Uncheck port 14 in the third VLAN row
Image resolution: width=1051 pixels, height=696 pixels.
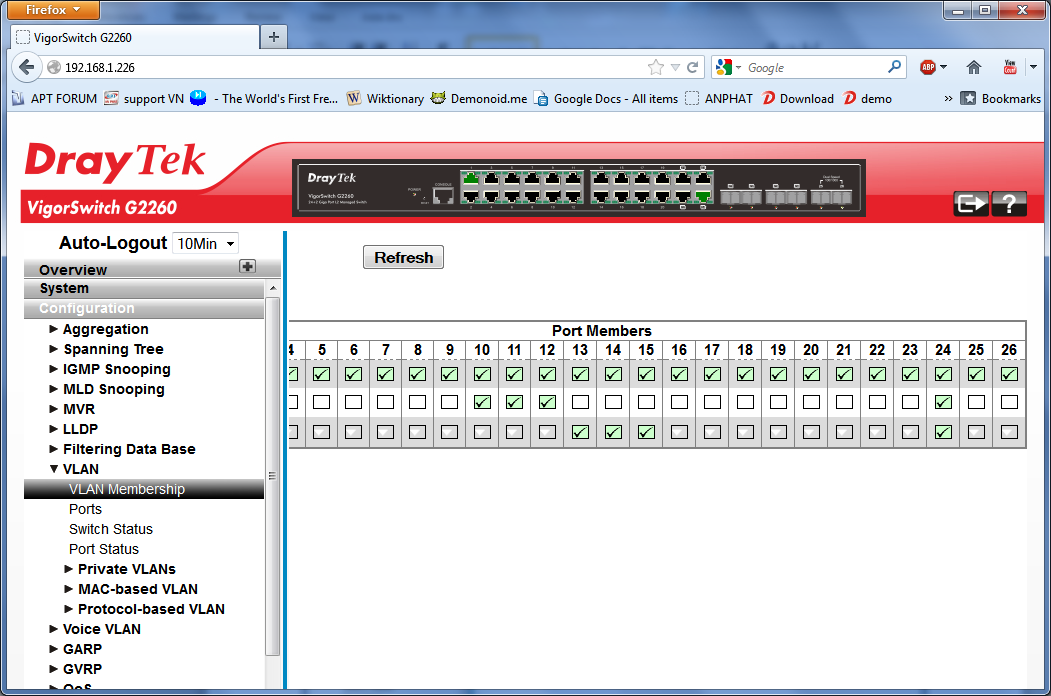tap(613, 432)
